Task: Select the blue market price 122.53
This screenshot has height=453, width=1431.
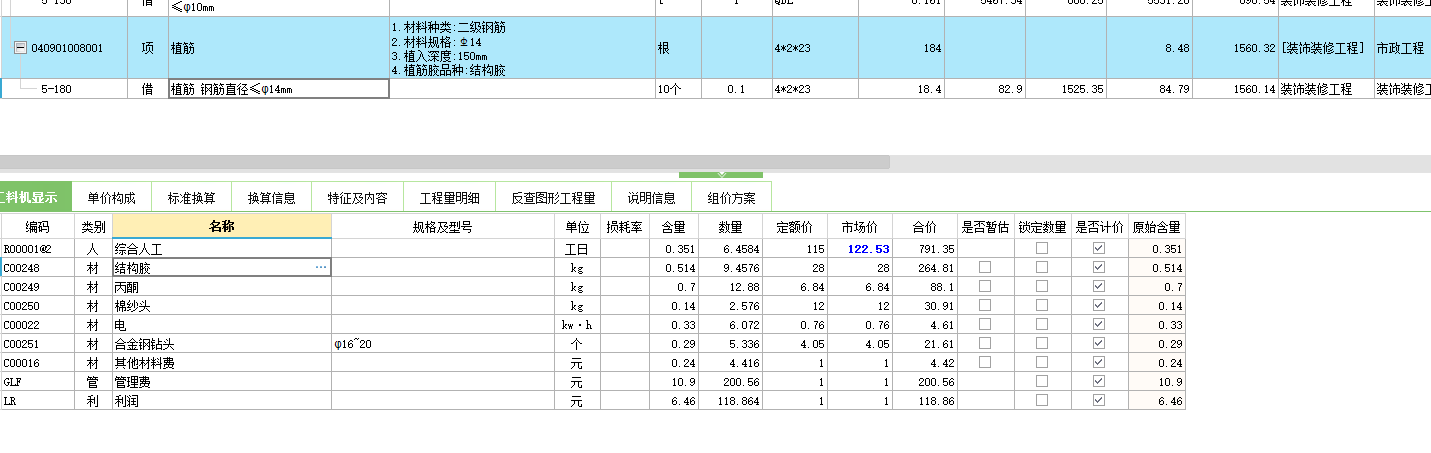Action: tap(859, 249)
